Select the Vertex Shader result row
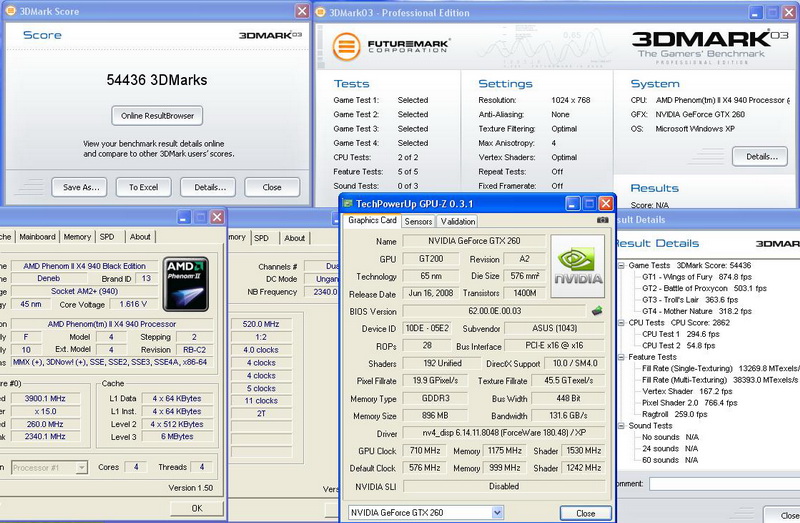800x523 pixels. pos(687,391)
